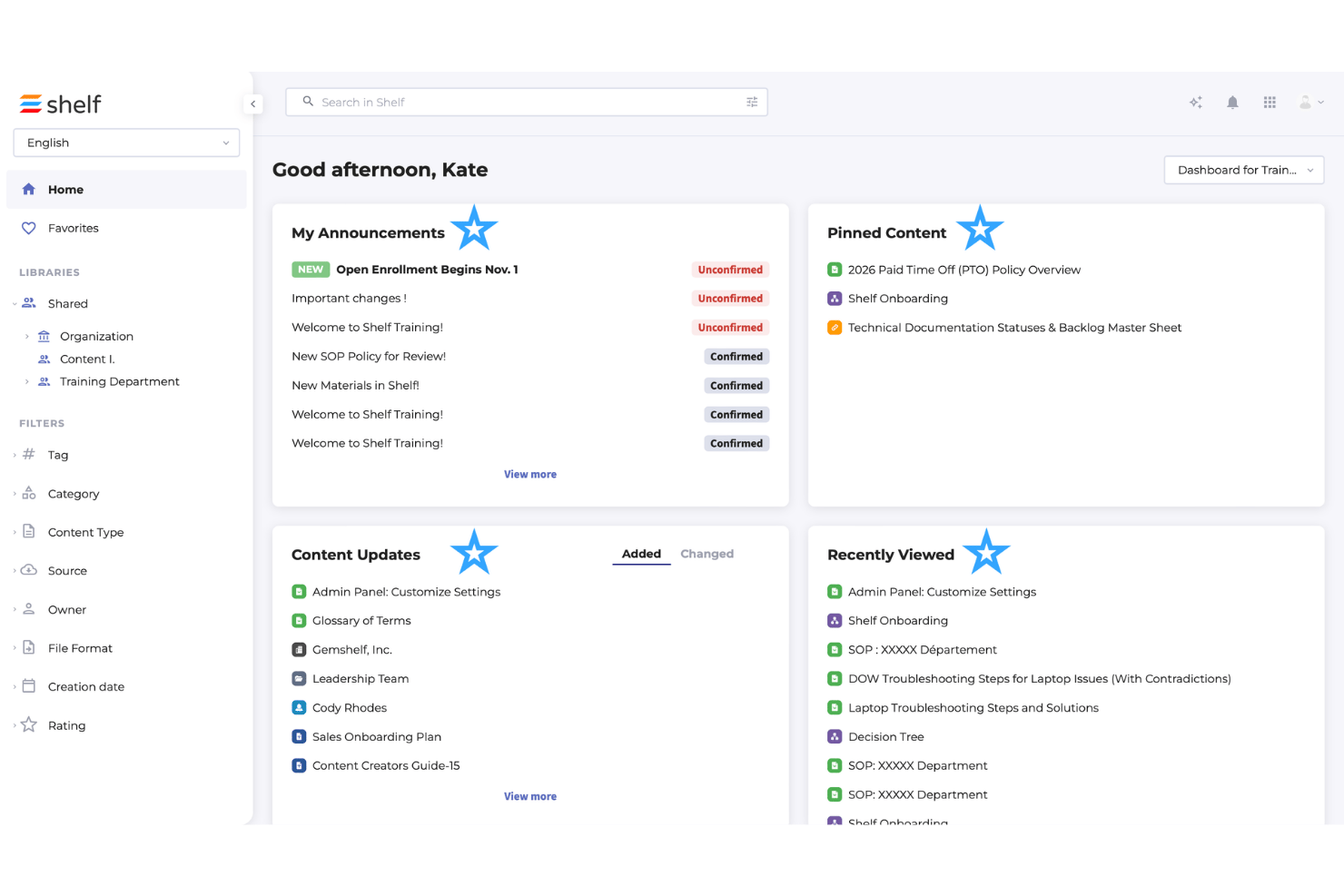This screenshot has width=1344, height=896.
Task: Click the Rating star icon
Action: pos(29,725)
